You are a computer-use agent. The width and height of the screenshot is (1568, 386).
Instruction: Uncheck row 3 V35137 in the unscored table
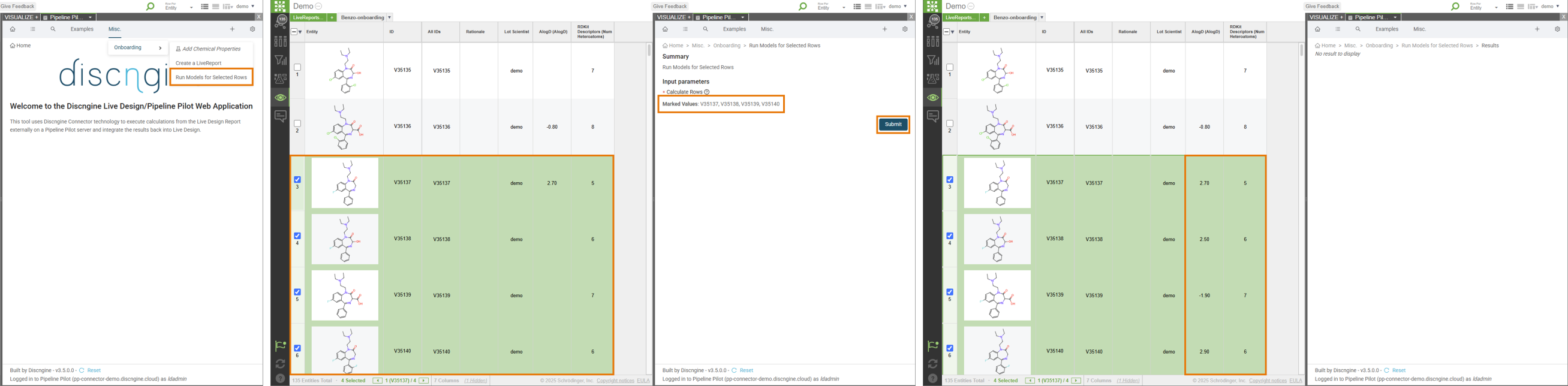point(297,180)
